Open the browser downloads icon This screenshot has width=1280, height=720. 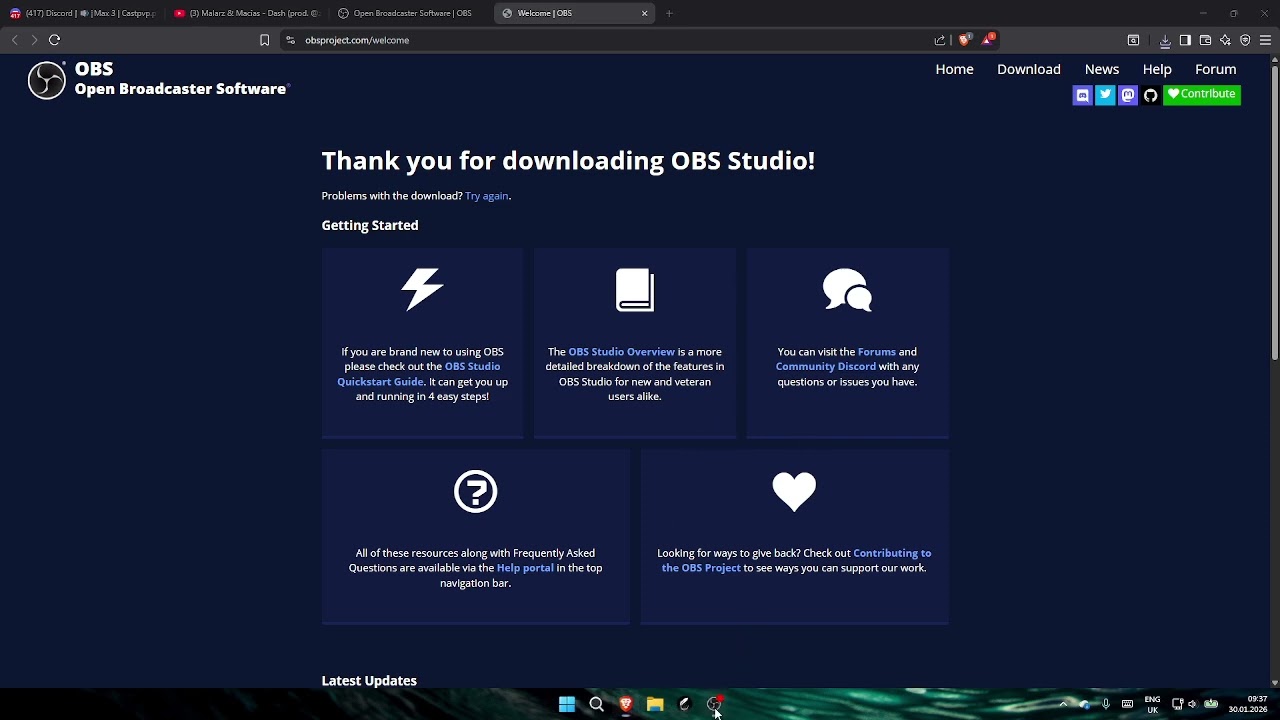[x=1165, y=40]
